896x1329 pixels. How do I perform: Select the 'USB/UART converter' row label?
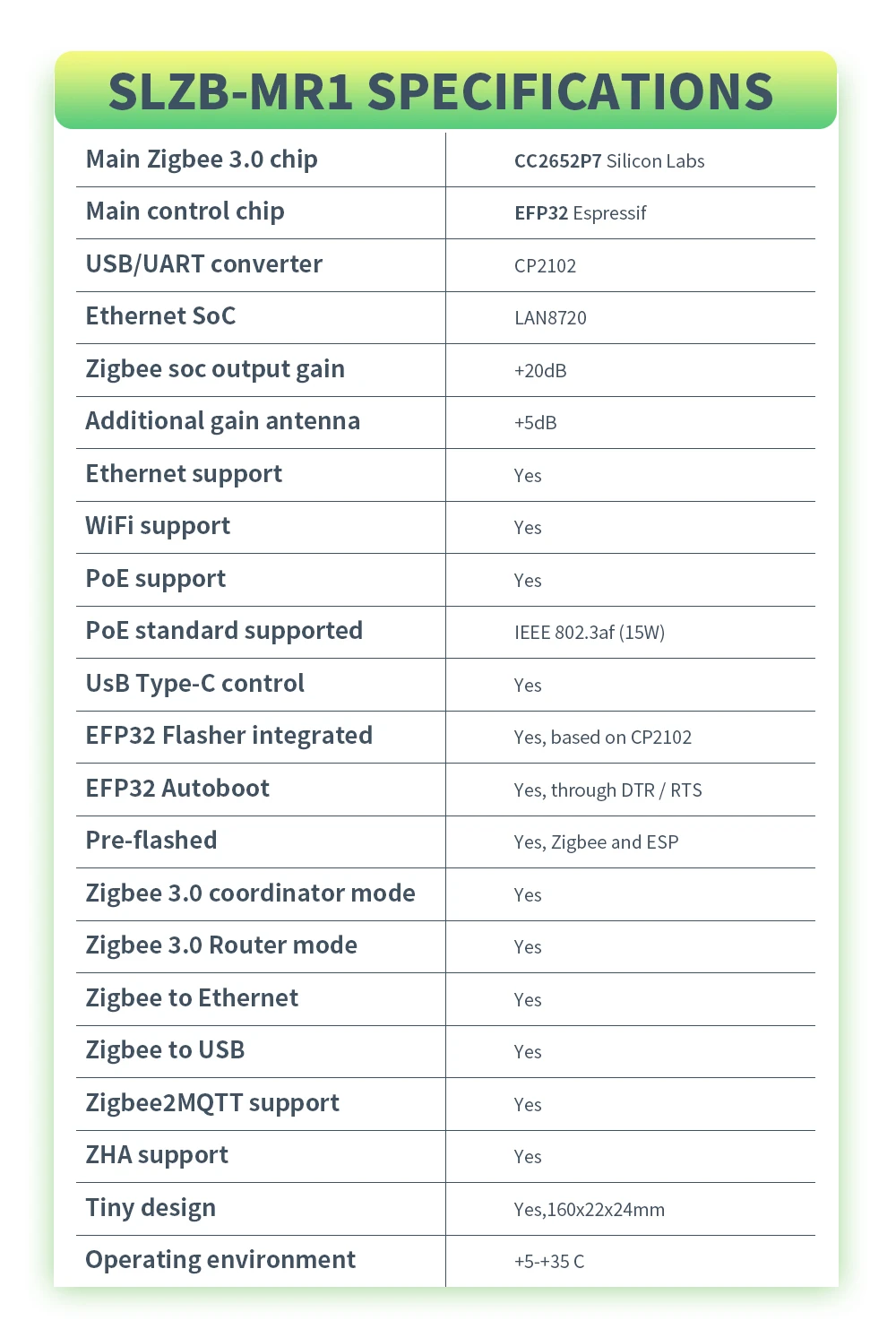(x=203, y=264)
